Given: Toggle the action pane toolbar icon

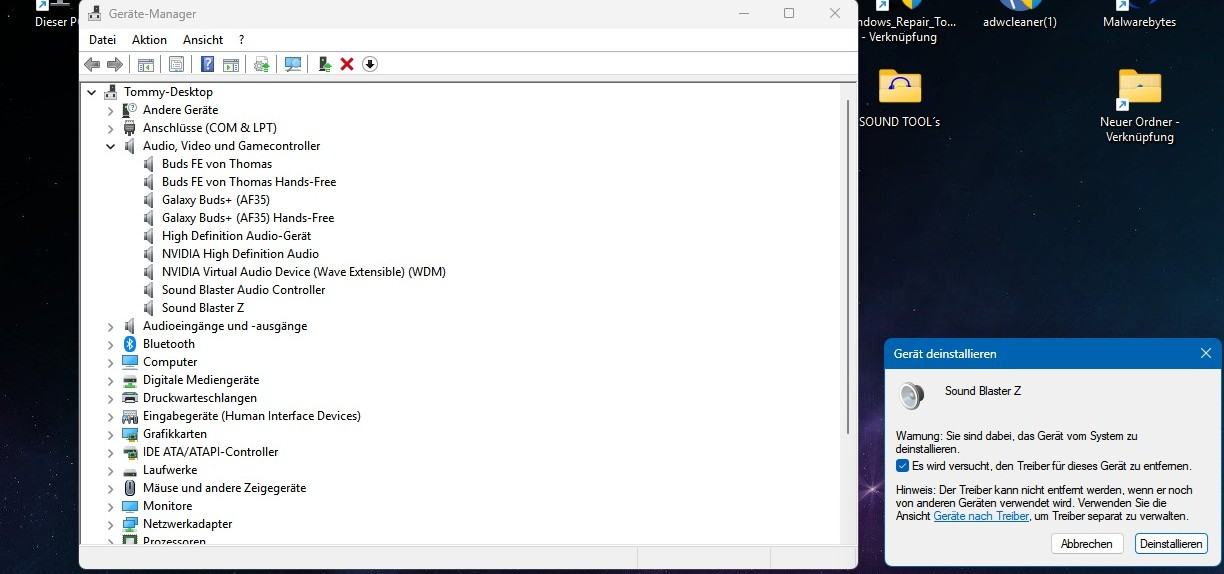Looking at the screenshot, I should click(230, 65).
